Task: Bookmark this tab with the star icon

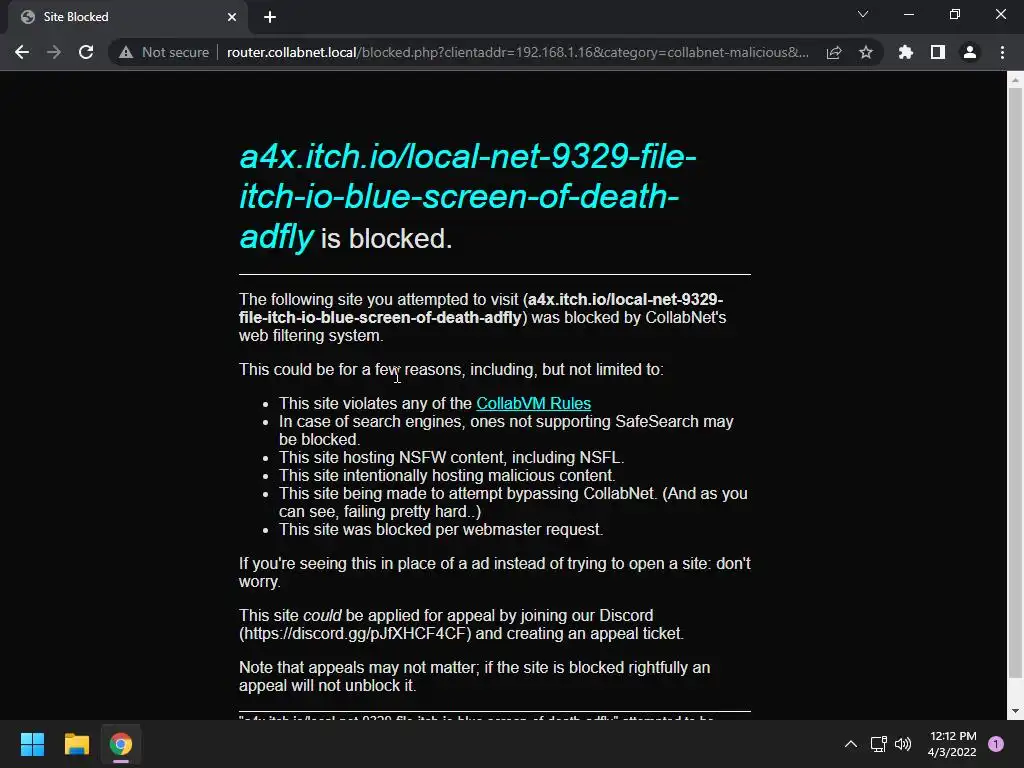Action: pos(866,52)
